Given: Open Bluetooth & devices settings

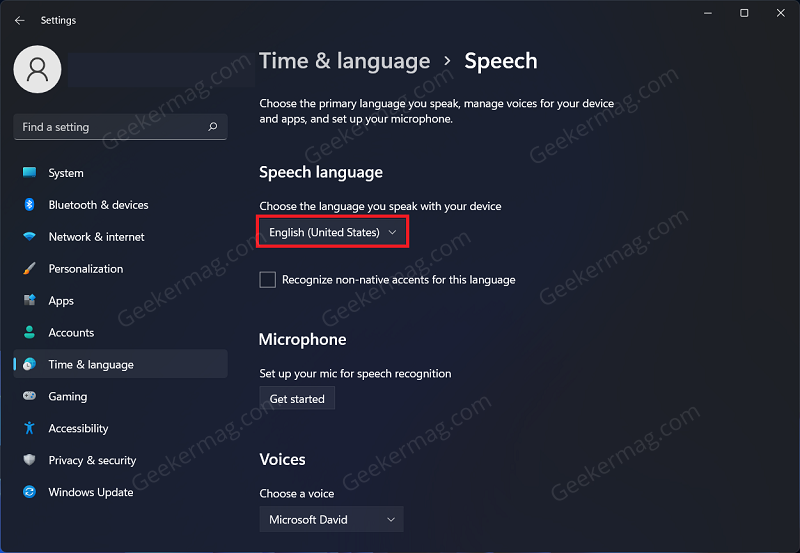Looking at the screenshot, I should 120,205.
